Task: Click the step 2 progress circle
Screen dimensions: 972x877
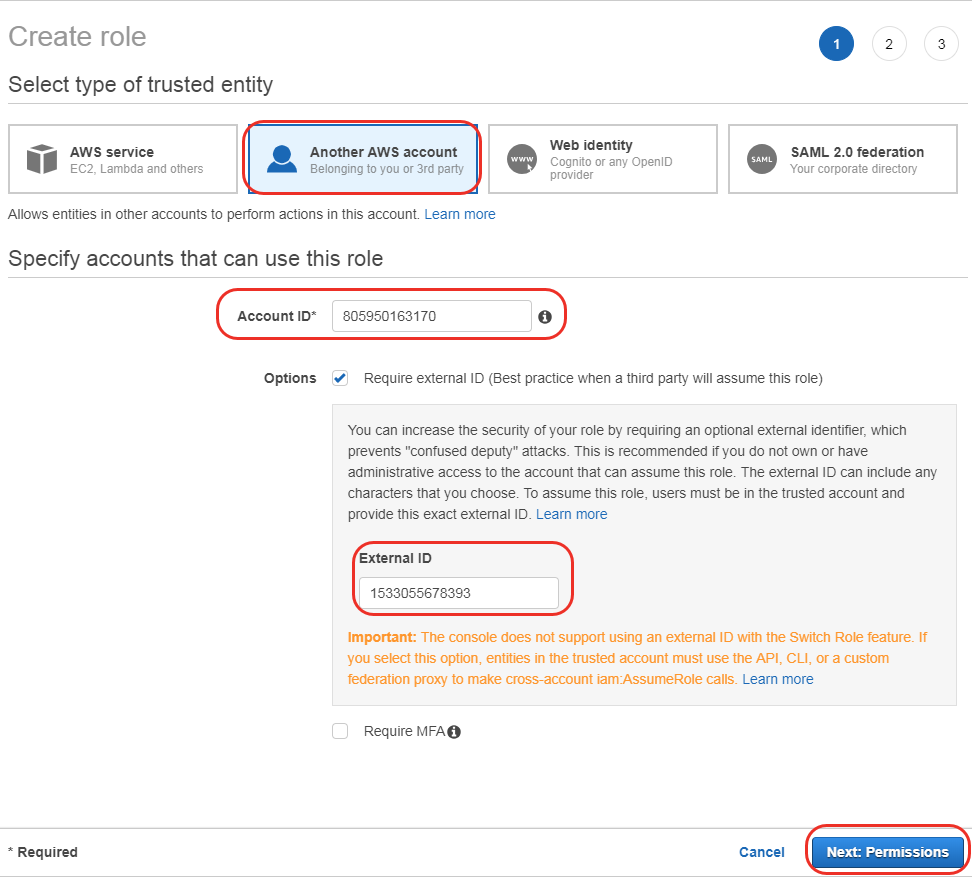Action: pyautogui.click(x=889, y=43)
